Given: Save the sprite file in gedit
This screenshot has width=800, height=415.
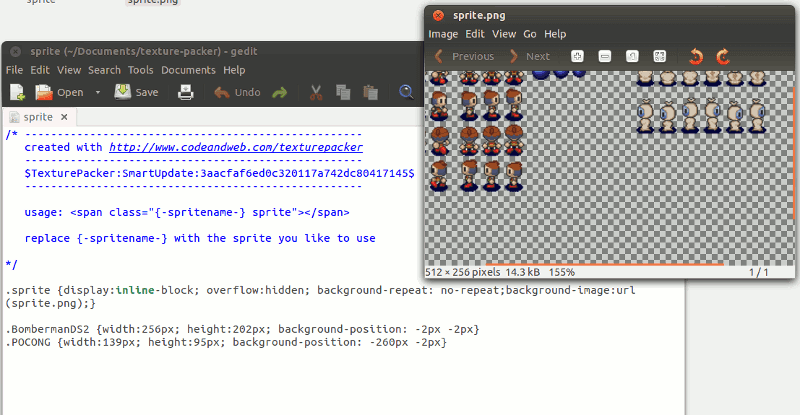Looking at the screenshot, I should pyautogui.click(x=136, y=92).
